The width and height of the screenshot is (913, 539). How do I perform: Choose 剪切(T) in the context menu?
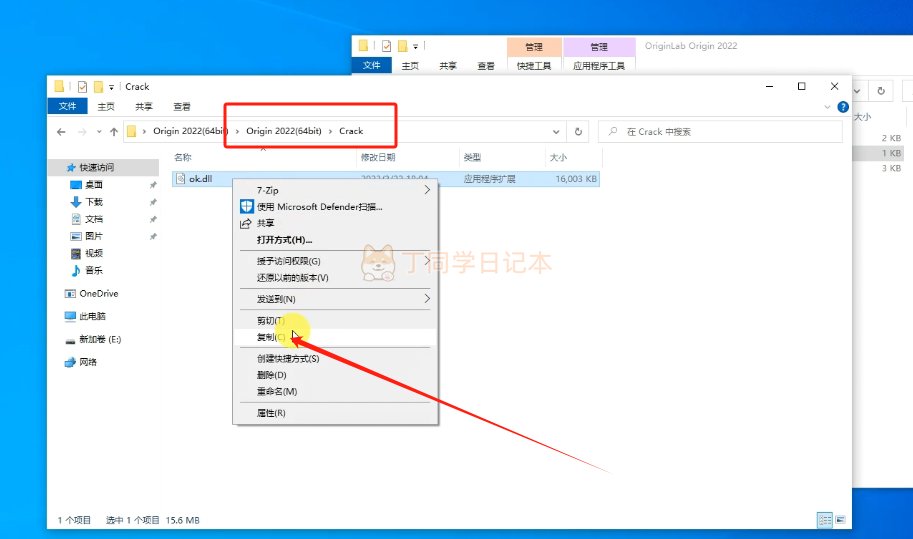click(335, 320)
